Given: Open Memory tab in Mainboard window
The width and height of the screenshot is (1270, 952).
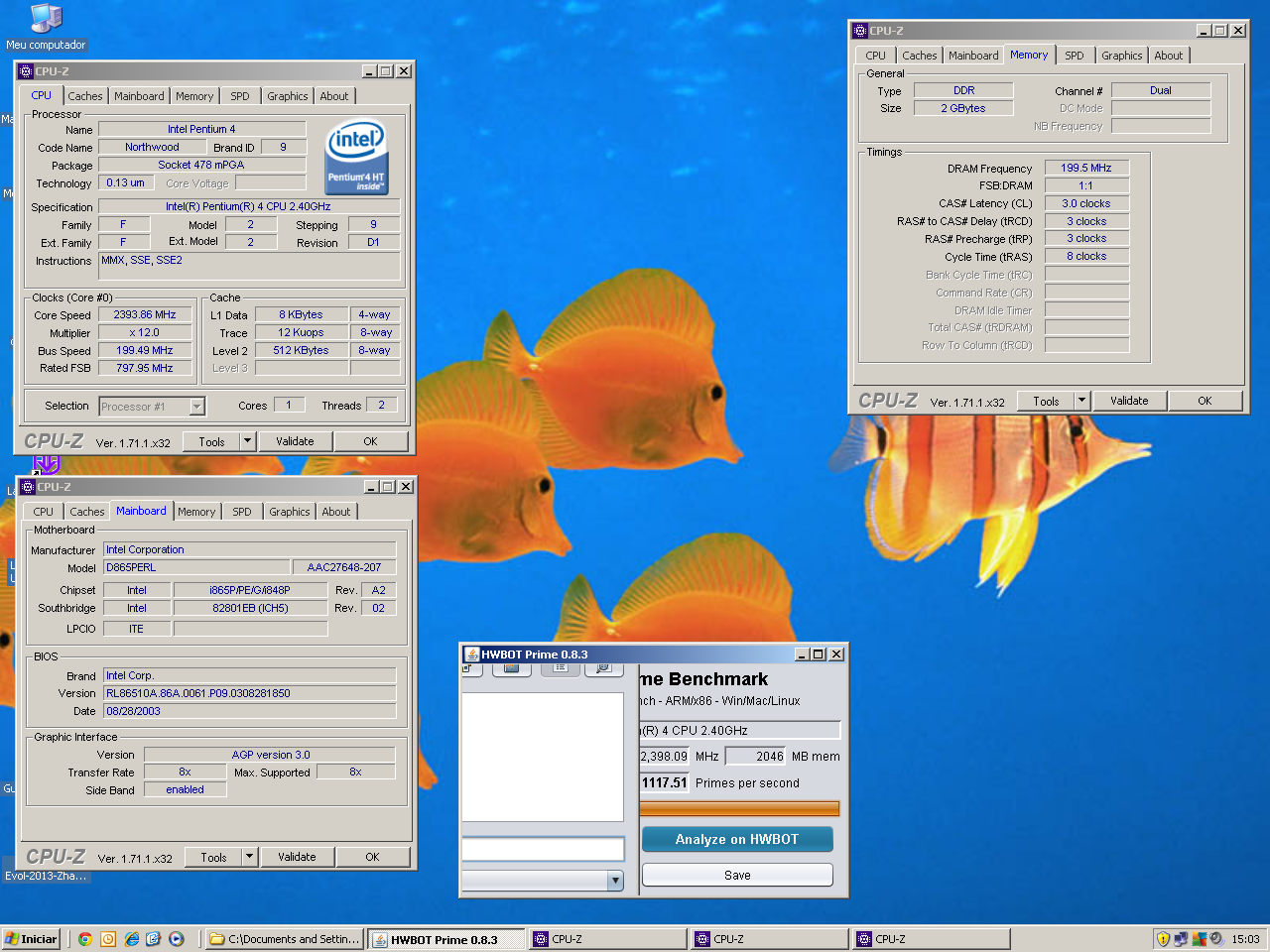Looking at the screenshot, I should tap(196, 512).
